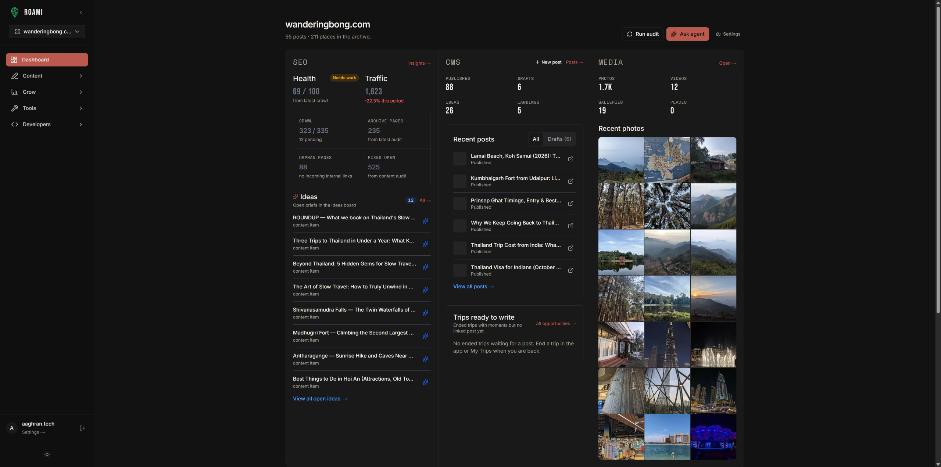This screenshot has width=941, height=467.
Task: Open the Madhugiri Fort idea title
Action: [353, 333]
